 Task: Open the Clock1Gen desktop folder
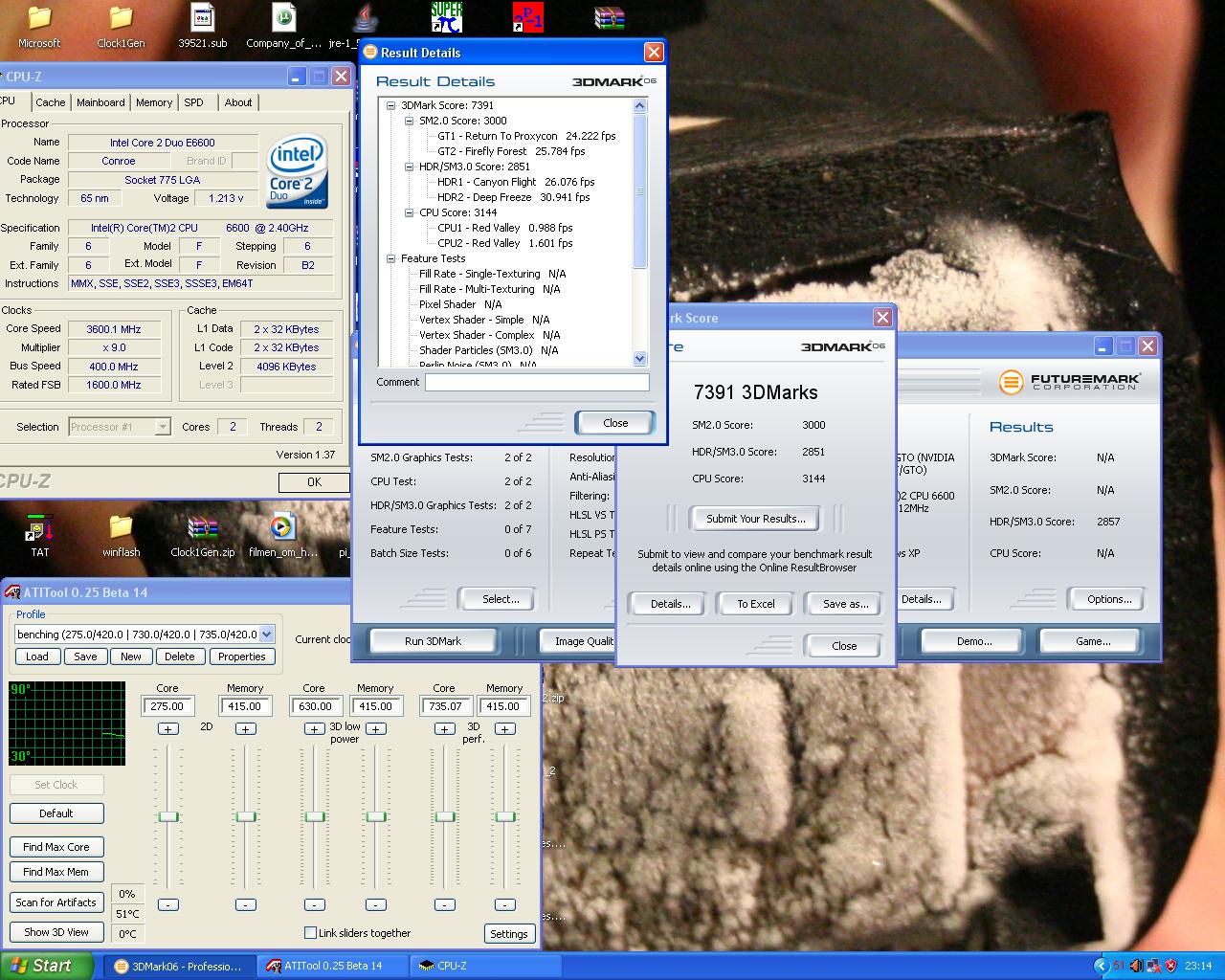pos(121,27)
